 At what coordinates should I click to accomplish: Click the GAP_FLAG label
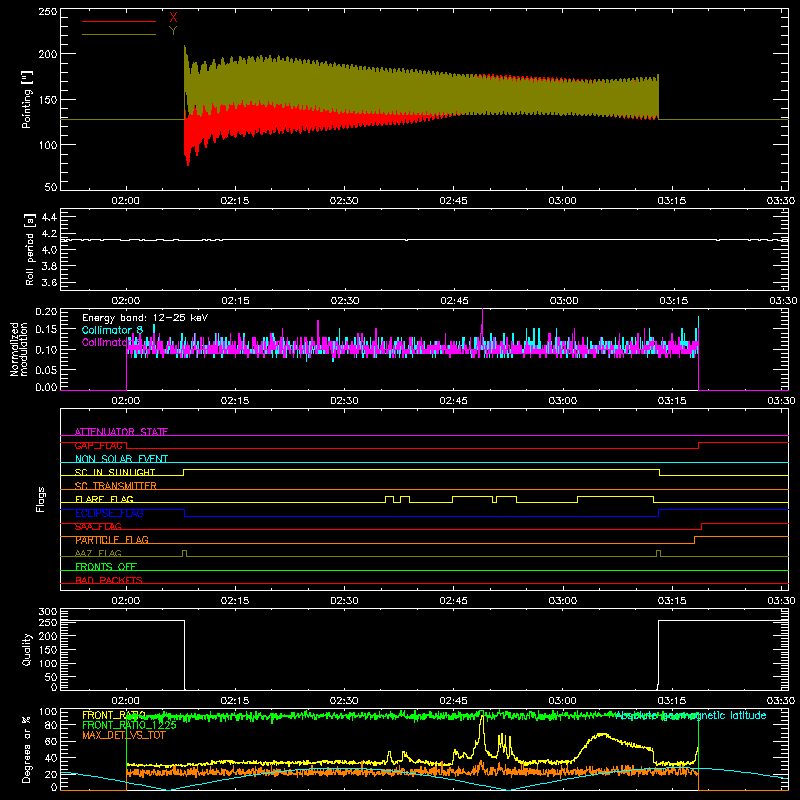pyautogui.click(x=99, y=445)
